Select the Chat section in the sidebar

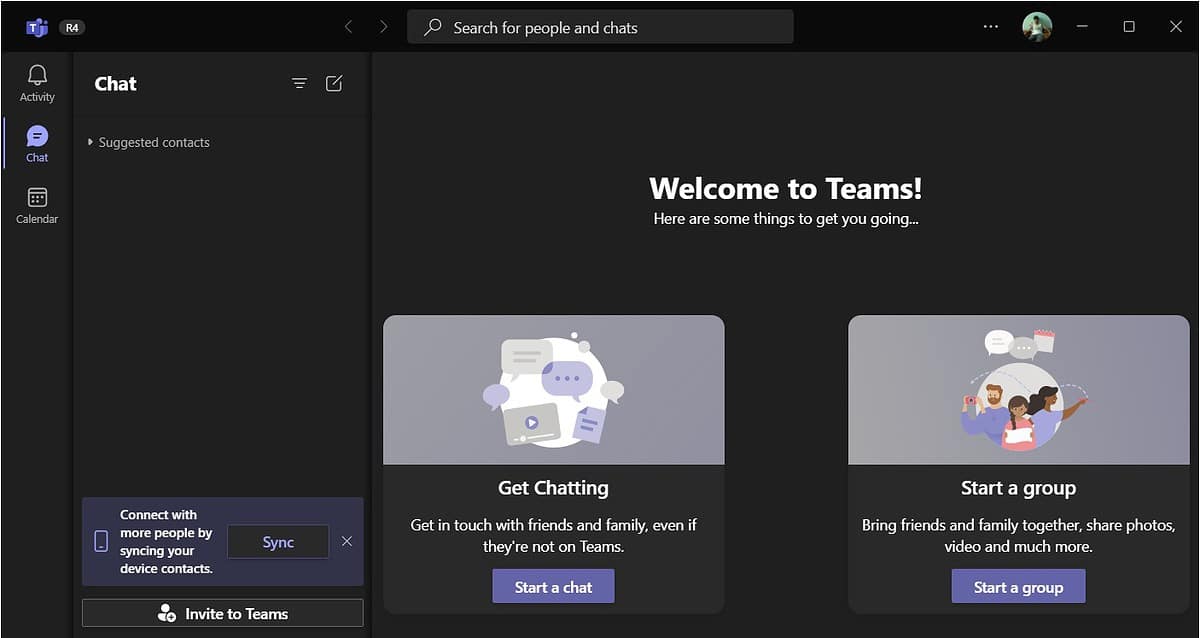click(37, 143)
